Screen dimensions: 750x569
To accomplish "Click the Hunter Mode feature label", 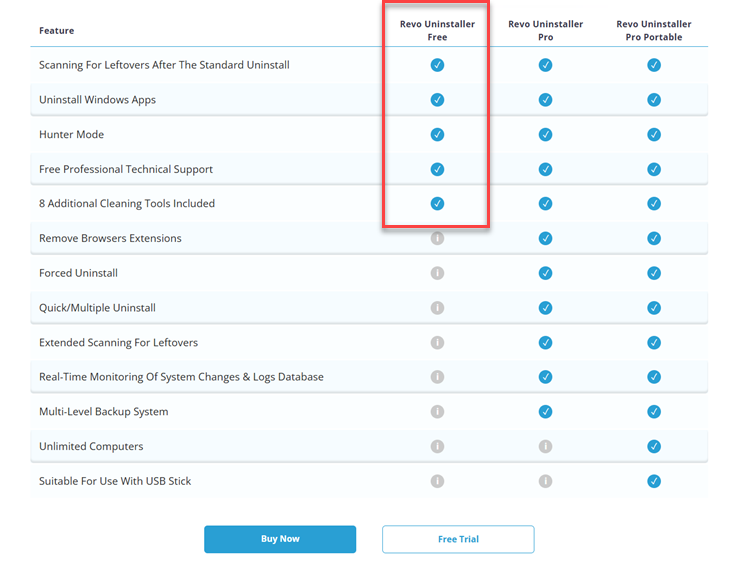I will (71, 134).
